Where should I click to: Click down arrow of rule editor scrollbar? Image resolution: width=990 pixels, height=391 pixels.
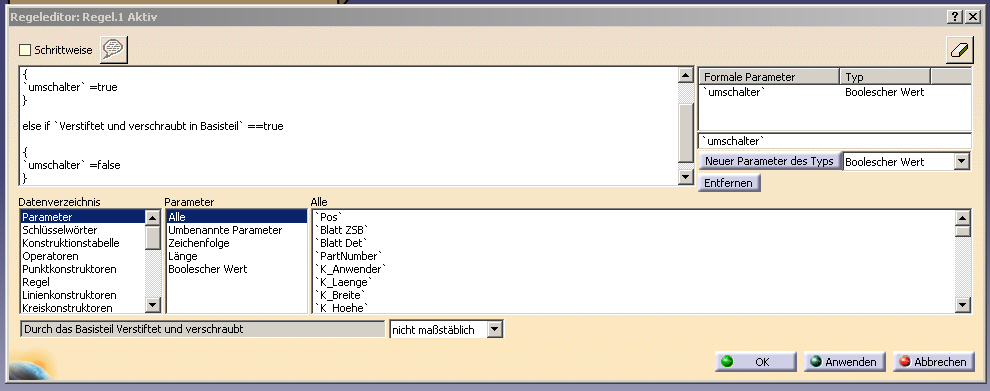[686, 177]
